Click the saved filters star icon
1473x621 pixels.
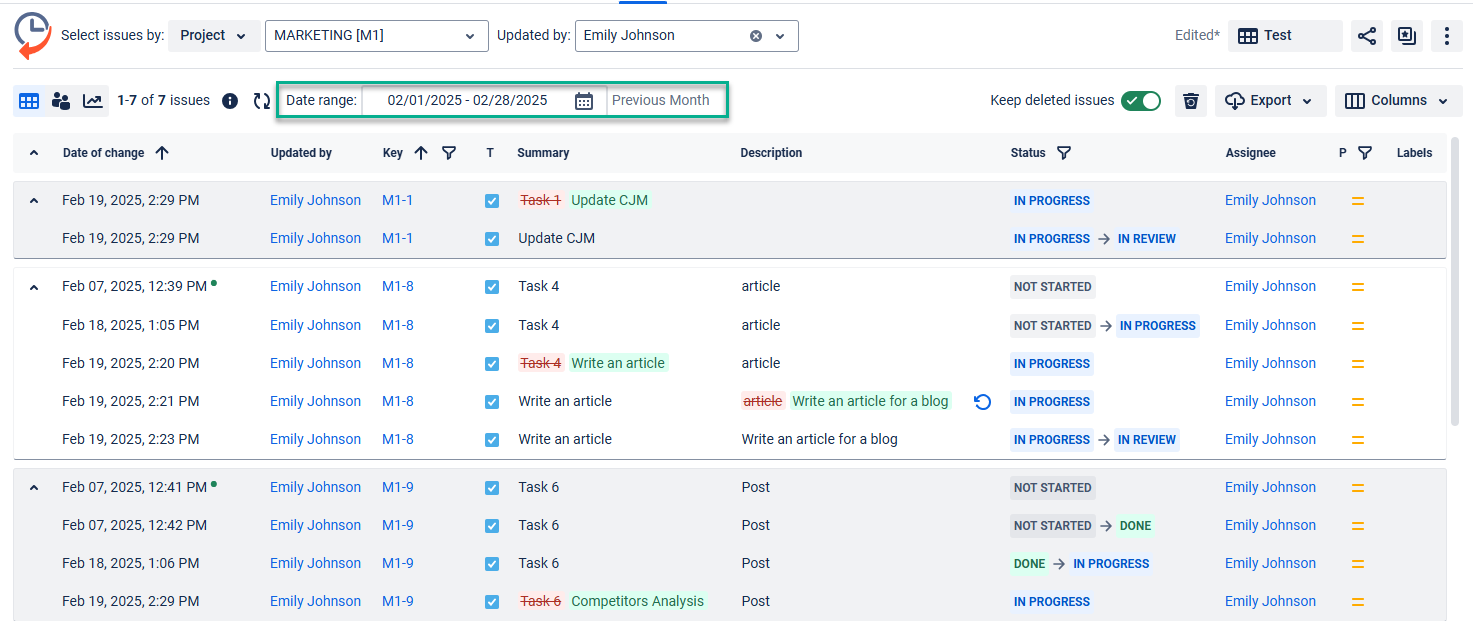tap(1407, 36)
